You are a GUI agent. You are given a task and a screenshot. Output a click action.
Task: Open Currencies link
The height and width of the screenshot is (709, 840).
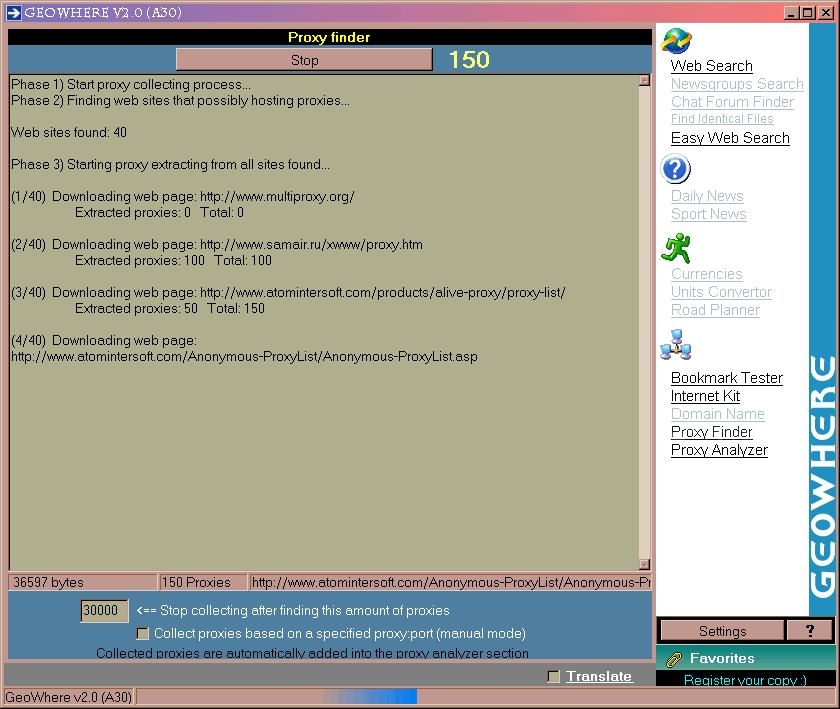(707, 274)
